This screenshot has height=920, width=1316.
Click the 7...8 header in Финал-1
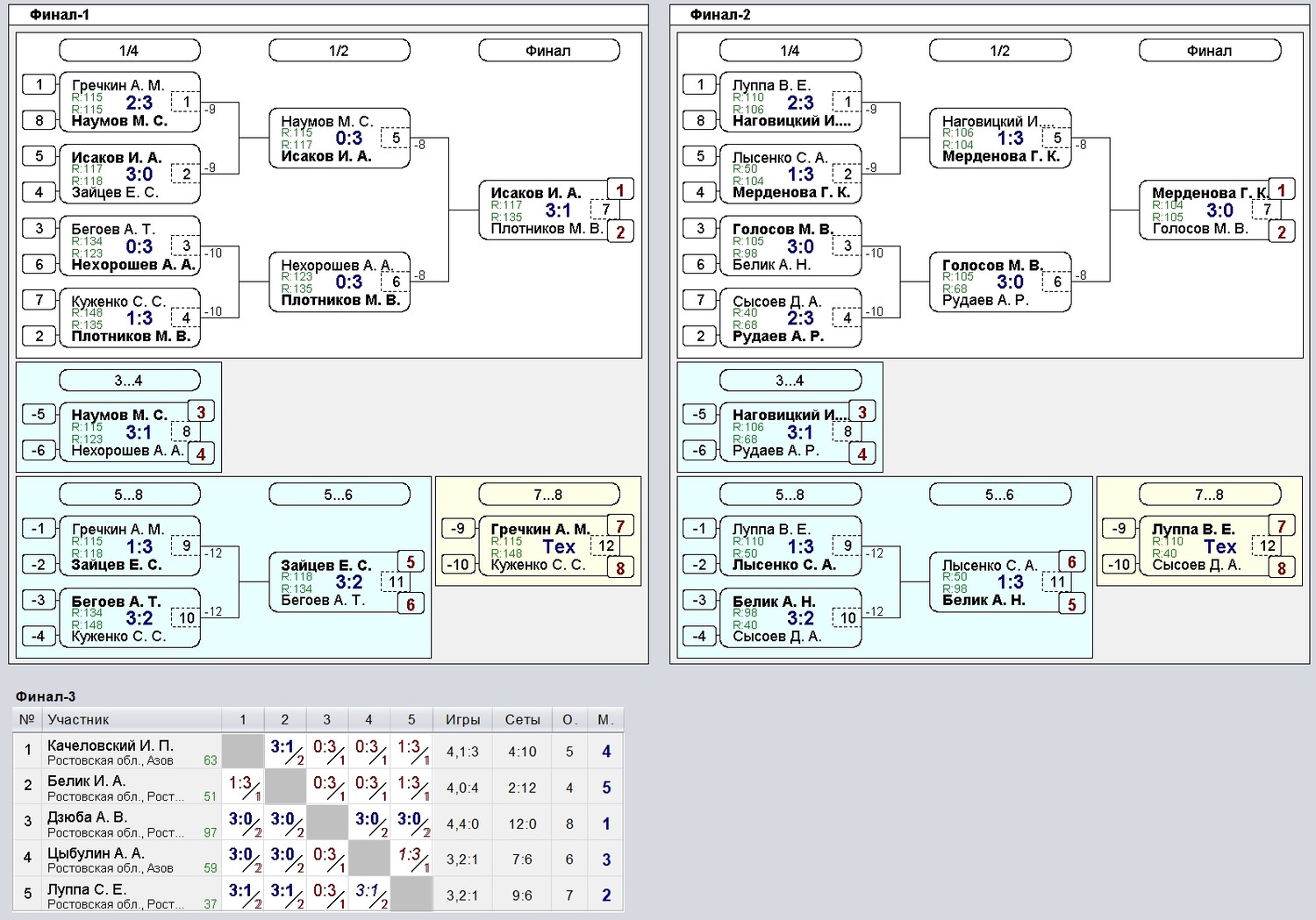pos(548,495)
